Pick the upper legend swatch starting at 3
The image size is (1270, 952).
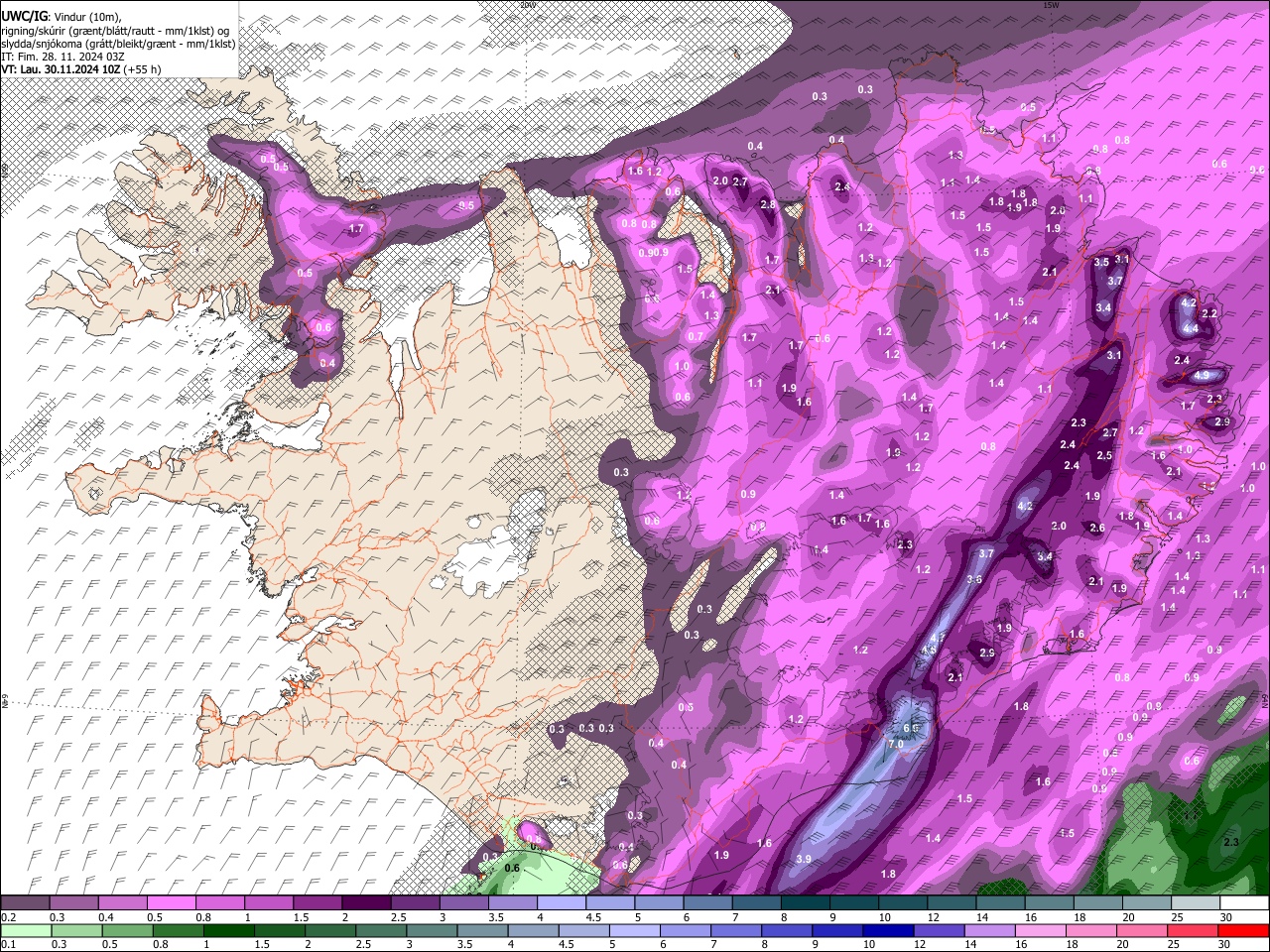tap(464, 903)
